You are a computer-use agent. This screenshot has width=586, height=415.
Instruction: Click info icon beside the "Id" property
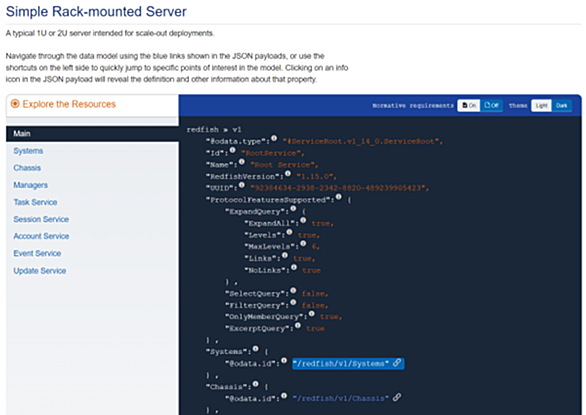point(232,150)
